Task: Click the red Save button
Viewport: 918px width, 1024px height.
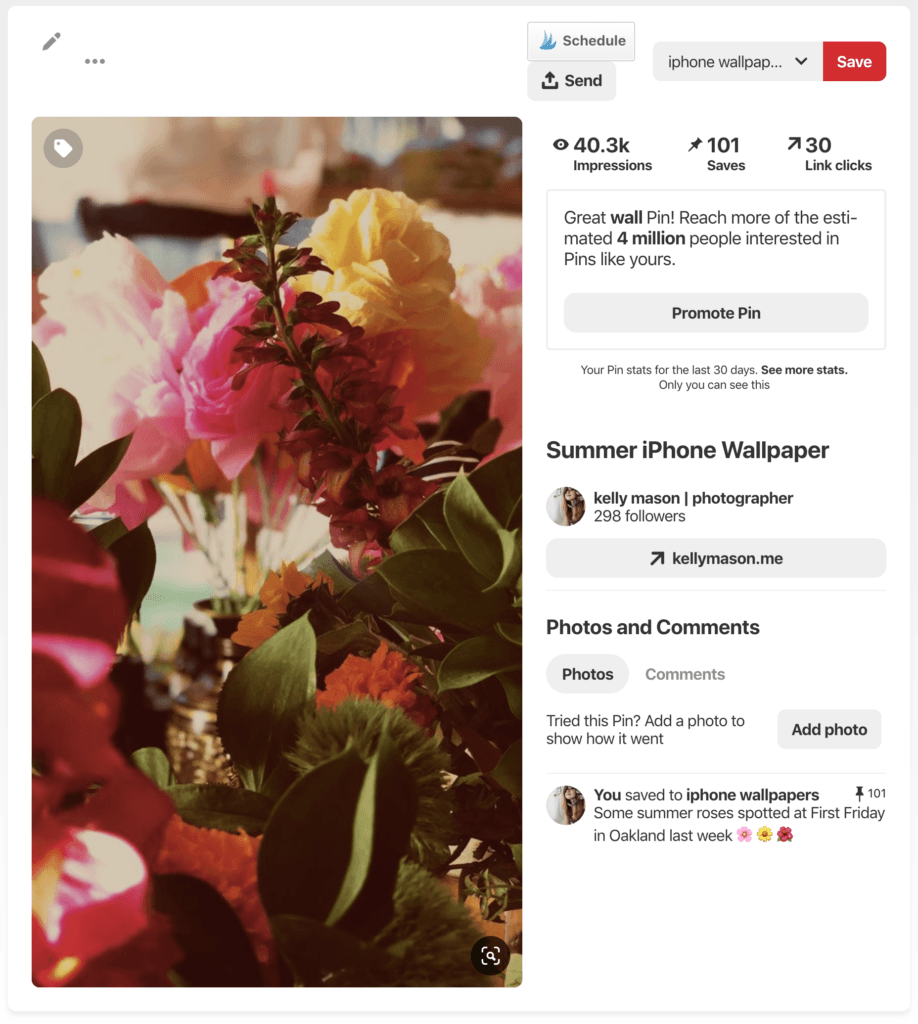Action: pyautogui.click(x=854, y=62)
